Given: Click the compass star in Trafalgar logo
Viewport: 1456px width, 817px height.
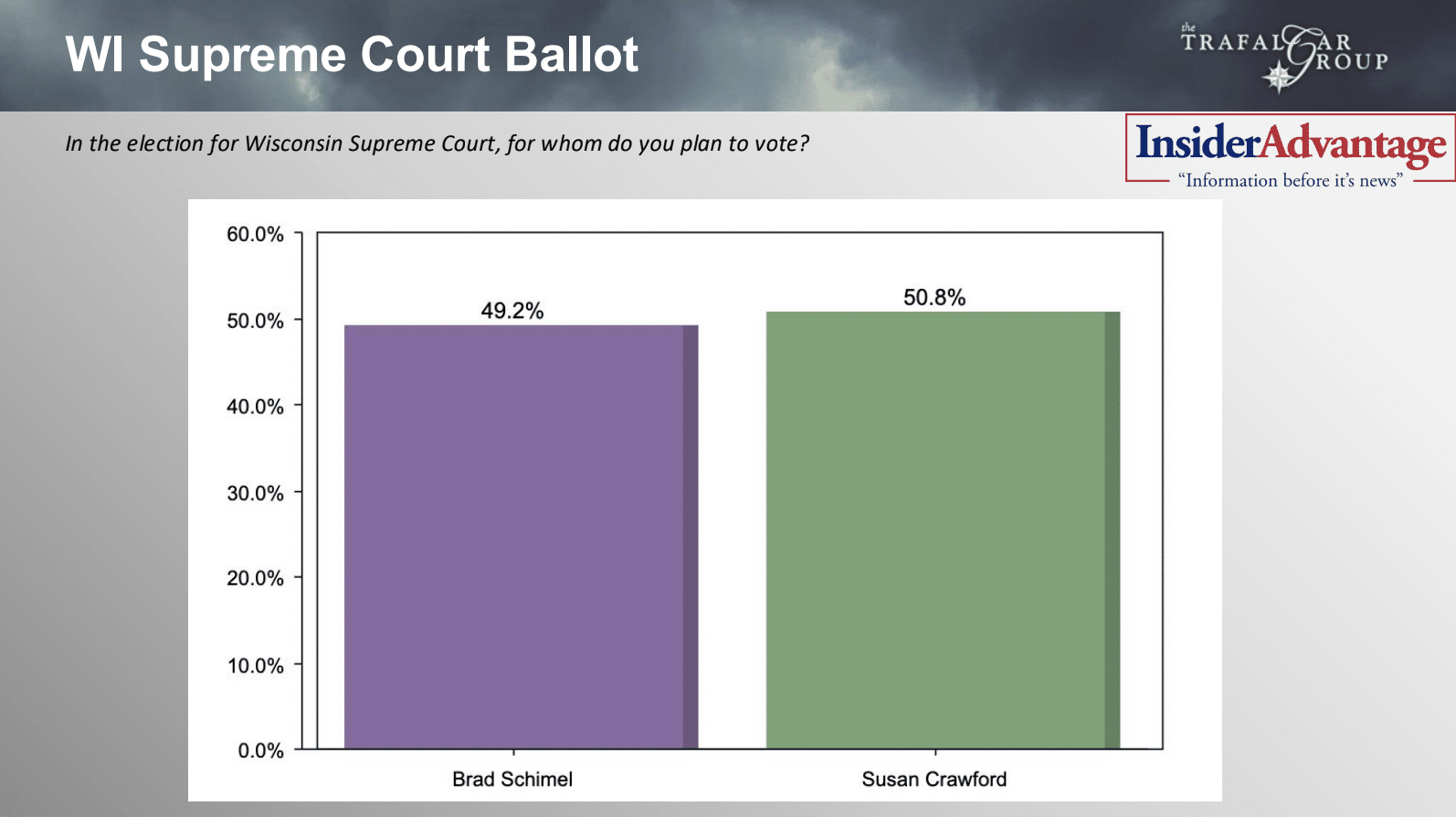Looking at the screenshot, I should pos(1278,78).
